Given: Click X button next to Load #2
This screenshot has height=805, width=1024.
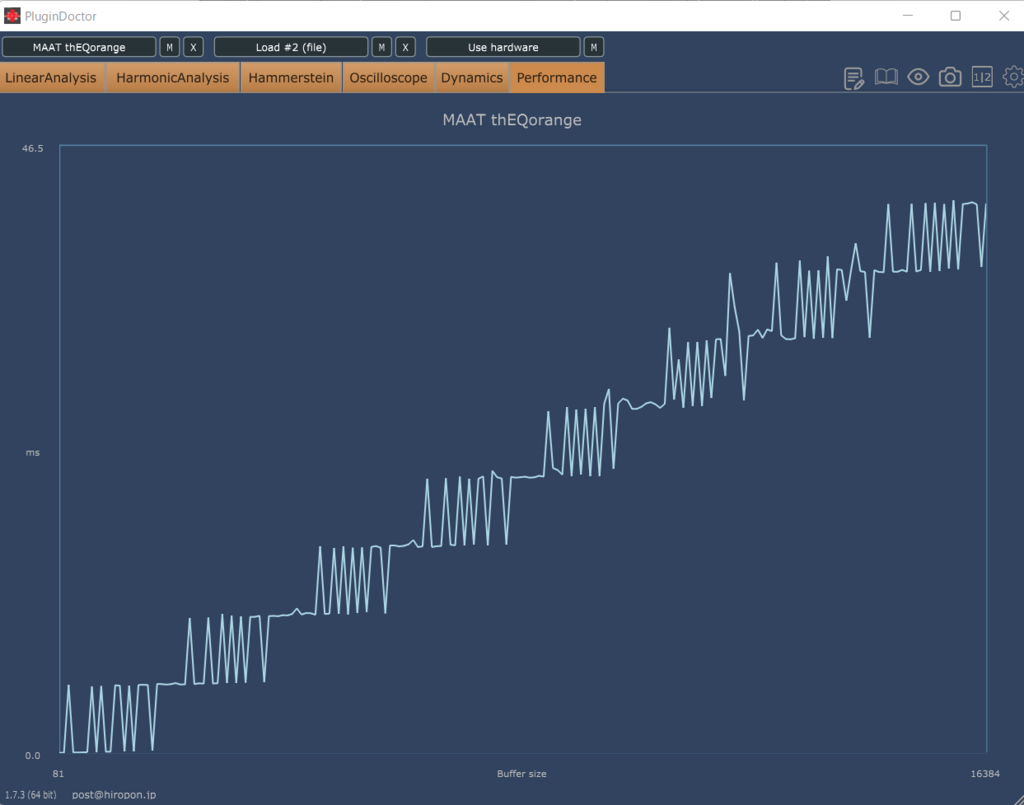Looking at the screenshot, I should pos(406,47).
